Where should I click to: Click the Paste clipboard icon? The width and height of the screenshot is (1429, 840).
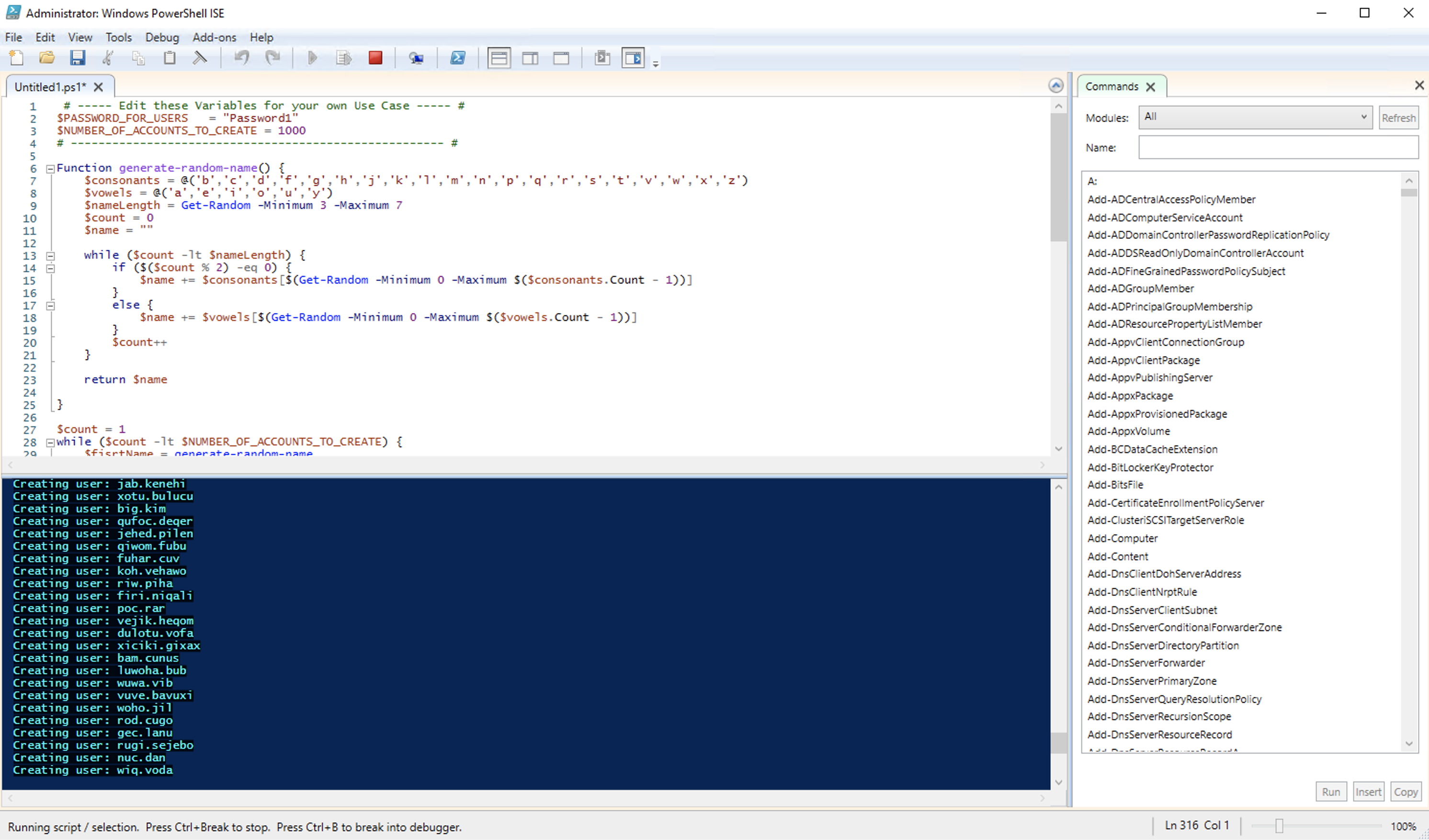pos(169,58)
